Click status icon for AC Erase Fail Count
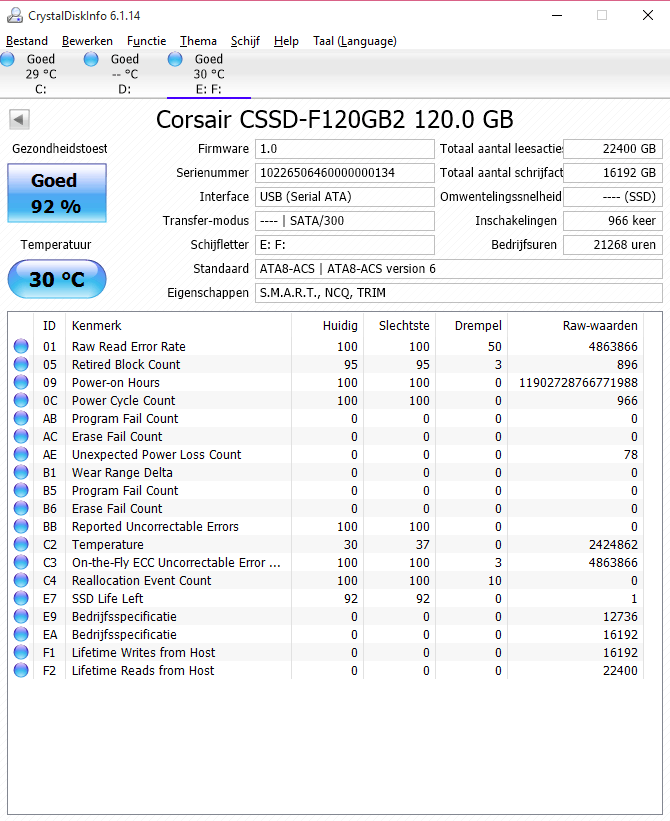The width and height of the screenshot is (670, 821). (x=21, y=436)
